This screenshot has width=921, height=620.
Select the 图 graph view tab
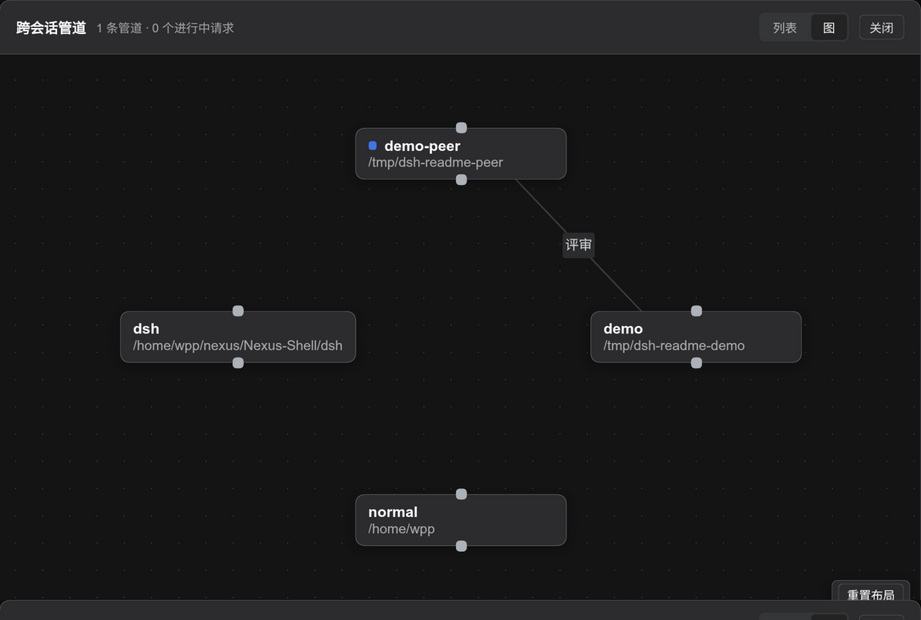[828, 28]
